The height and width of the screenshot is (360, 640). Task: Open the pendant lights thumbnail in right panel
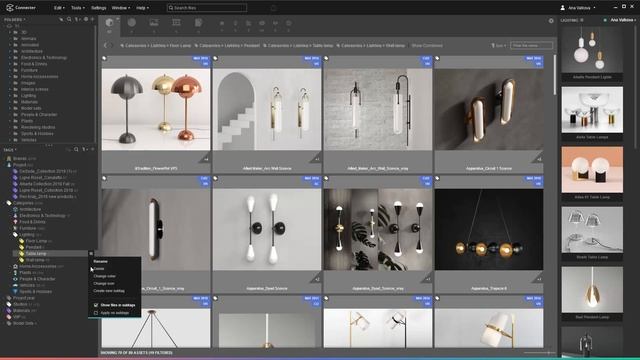(592, 49)
